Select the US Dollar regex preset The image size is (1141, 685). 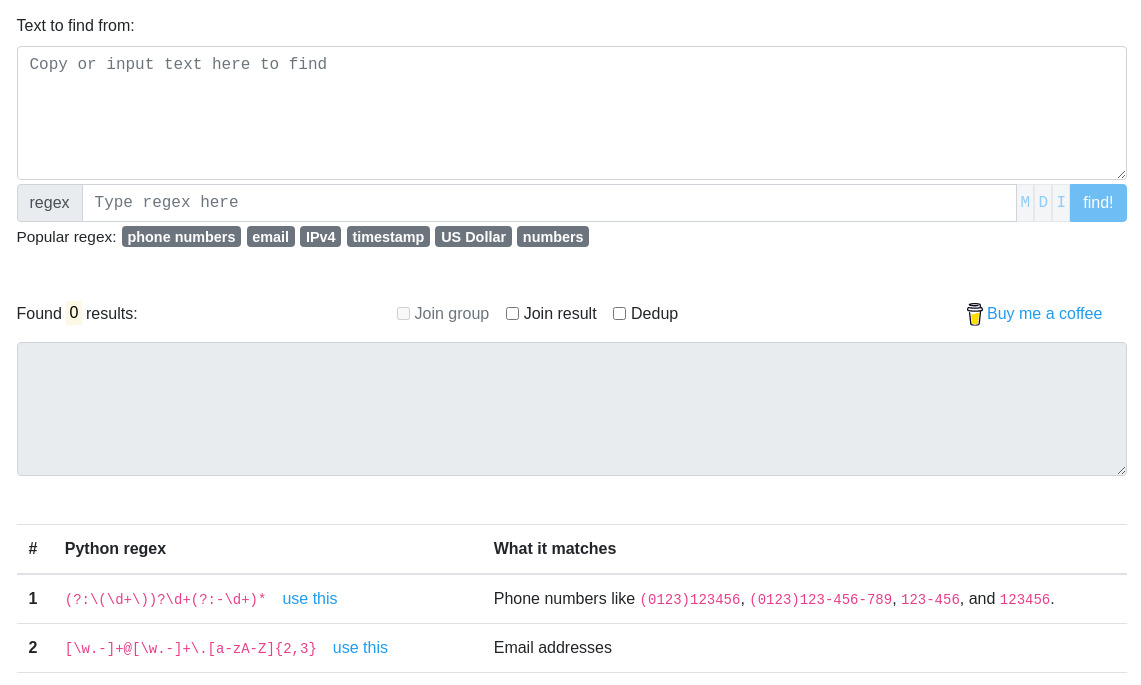click(x=473, y=236)
